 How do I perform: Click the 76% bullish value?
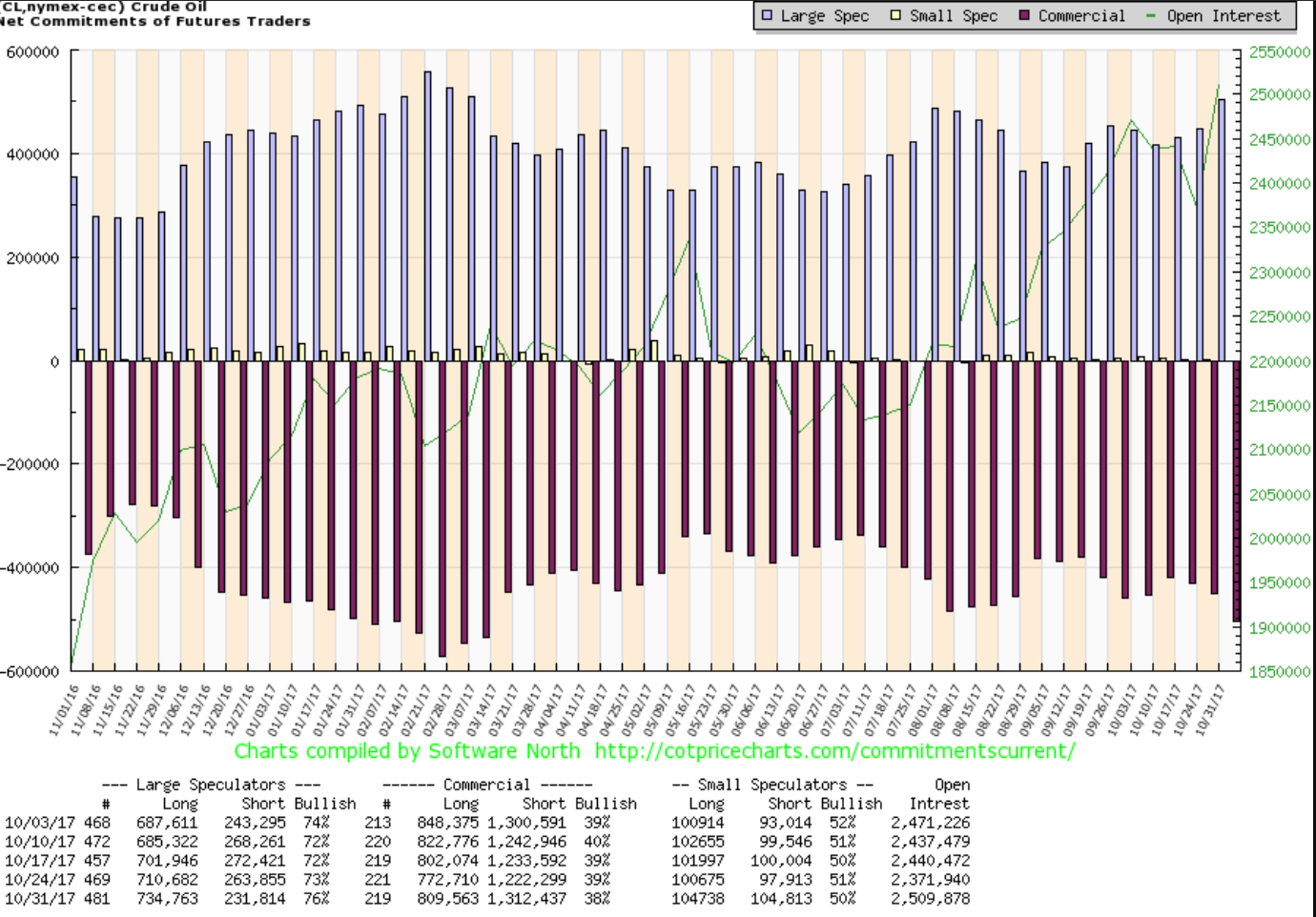point(316,898)
